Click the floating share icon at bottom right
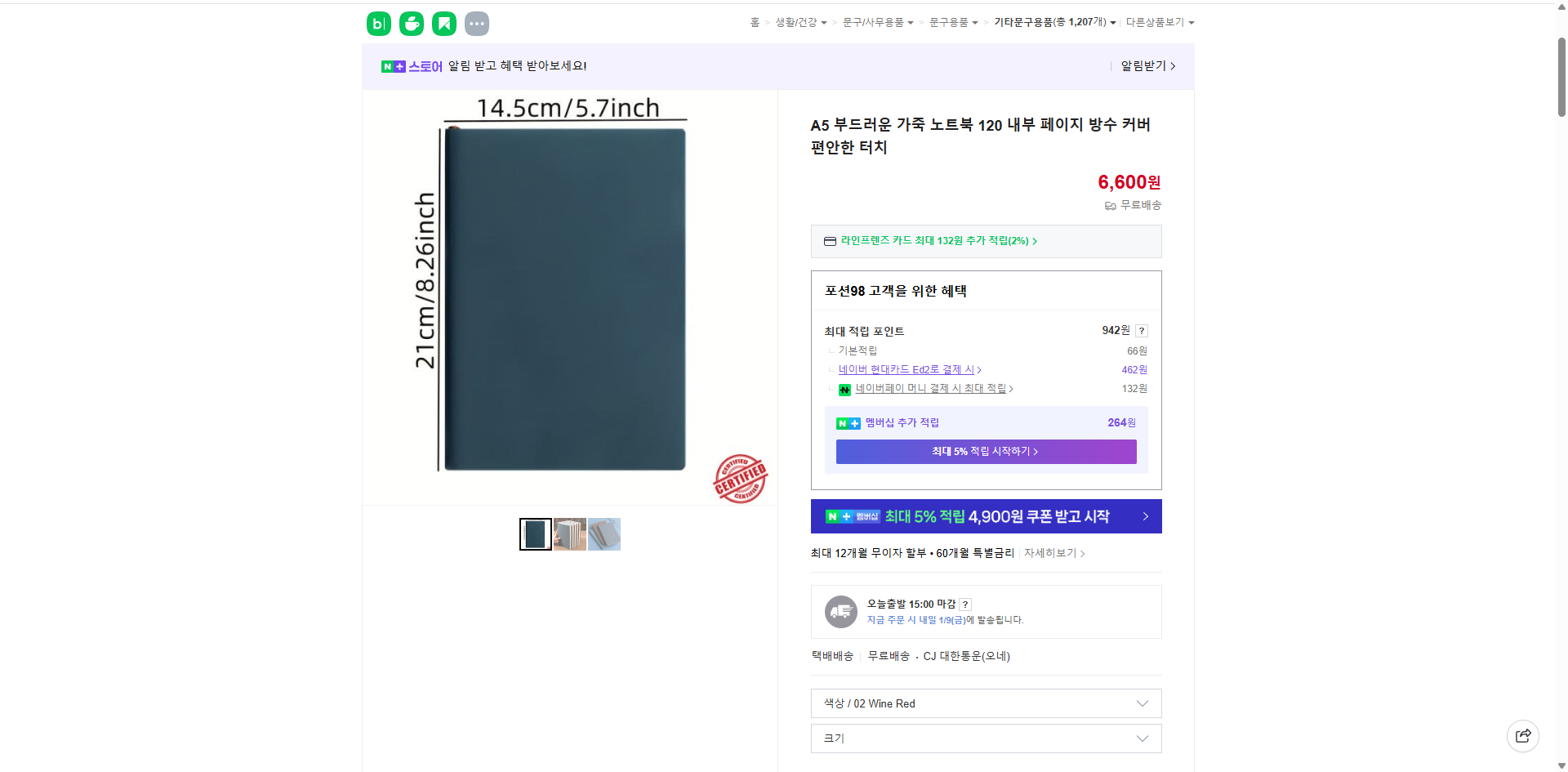 (1523, 735)
